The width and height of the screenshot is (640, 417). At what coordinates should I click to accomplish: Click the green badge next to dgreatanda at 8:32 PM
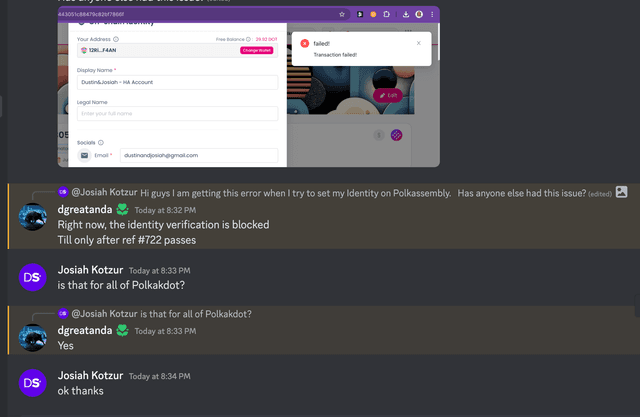122,210
